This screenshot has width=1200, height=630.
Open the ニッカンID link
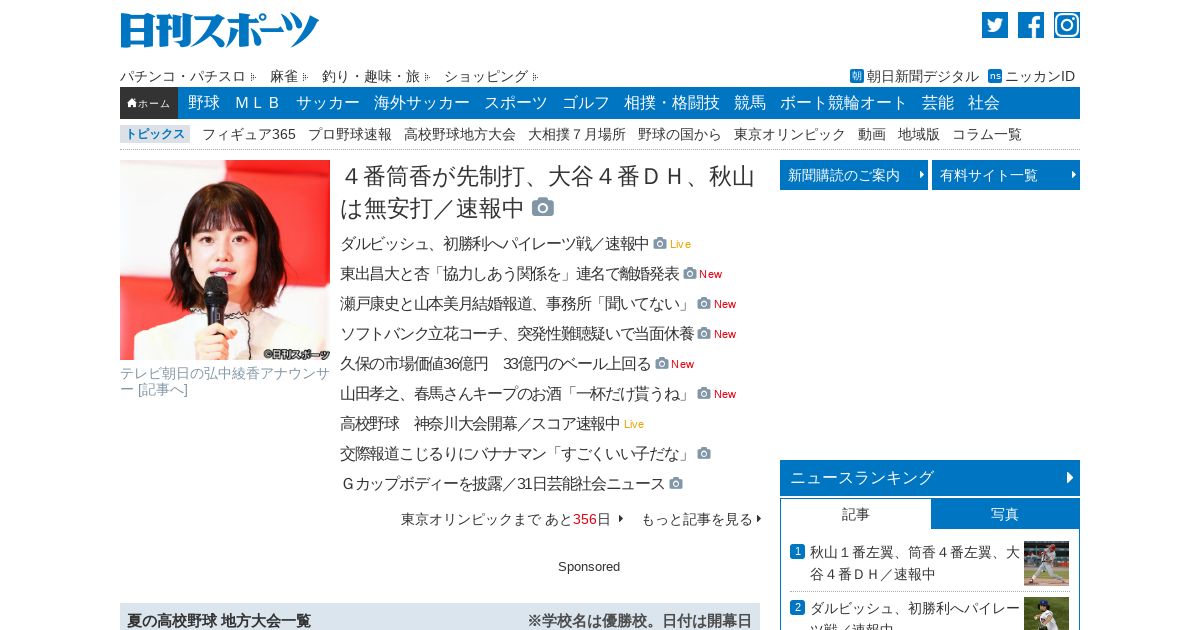[x=1040, y=76]
